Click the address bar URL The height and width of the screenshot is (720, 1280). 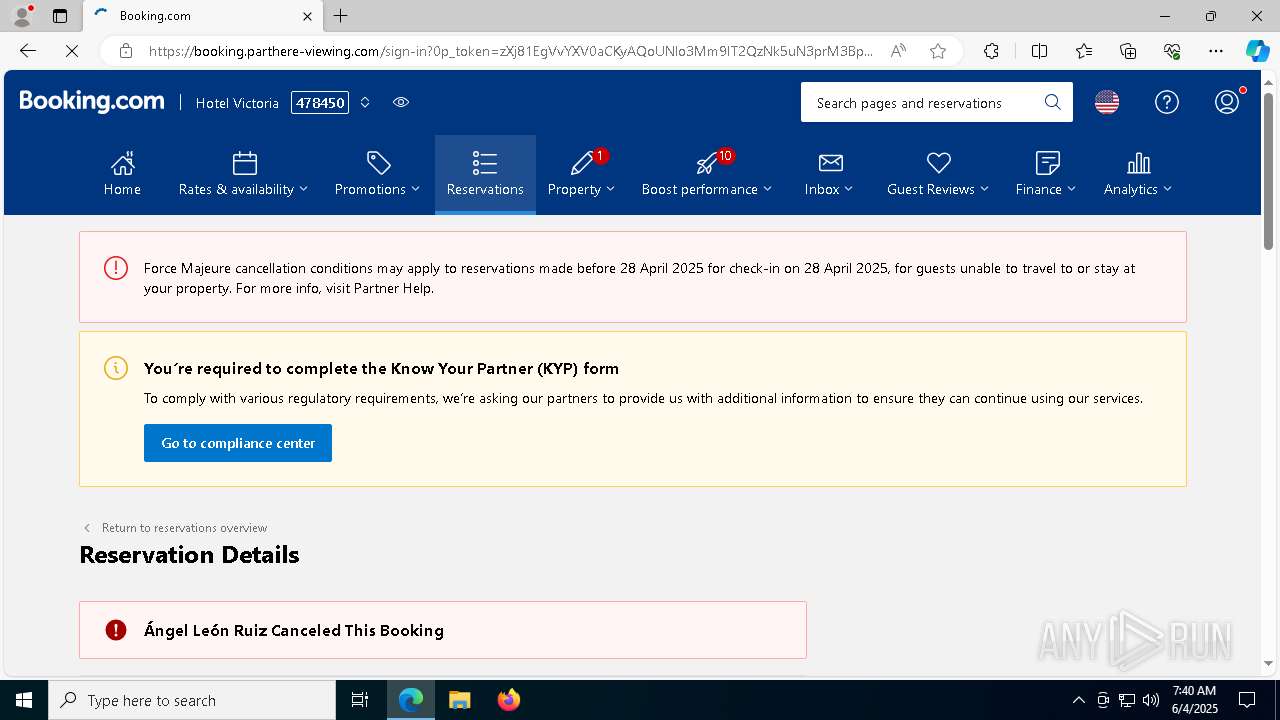pos(510,51)
